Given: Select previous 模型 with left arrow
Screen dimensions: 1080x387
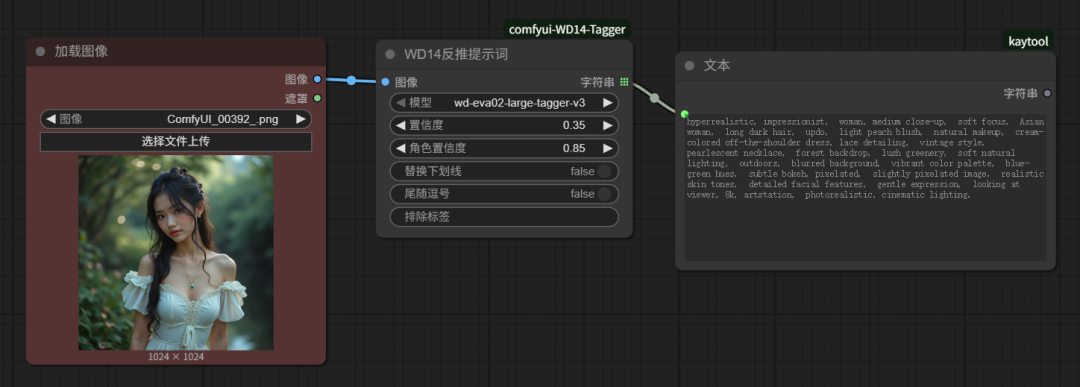Looking at the screenshot, I should (401, 103).
